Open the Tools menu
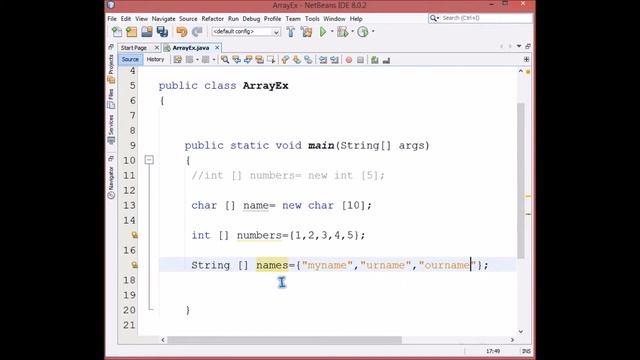Viewport: 640px width, 360px height. (x=312, y=19)
